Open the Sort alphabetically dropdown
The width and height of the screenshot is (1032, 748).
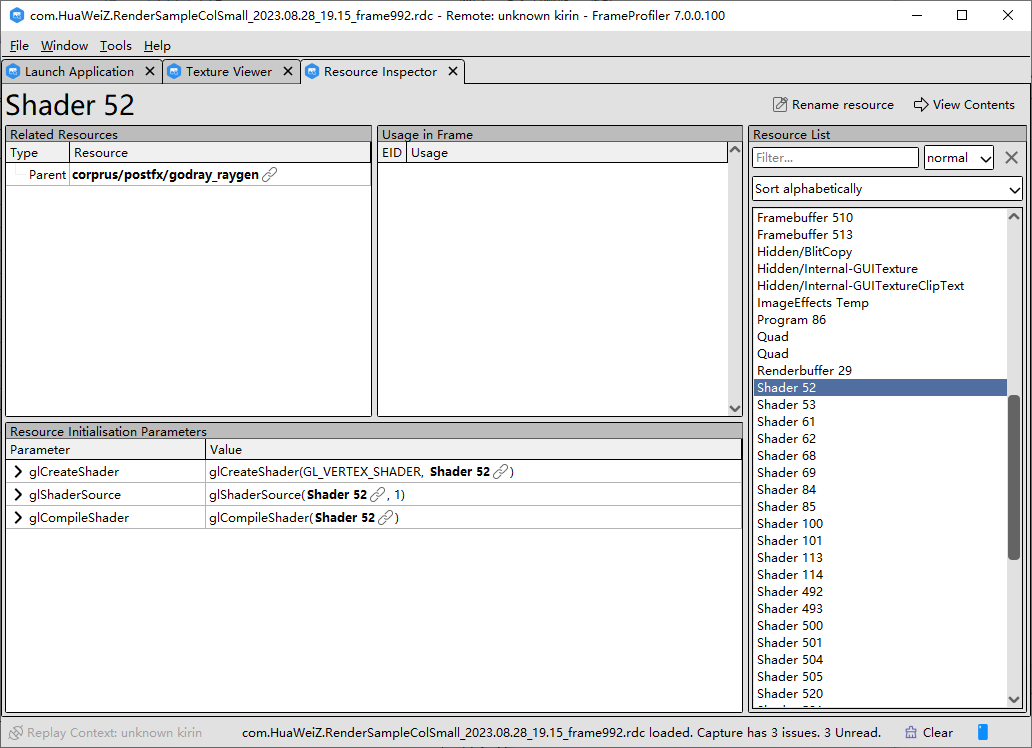[886, 189]
